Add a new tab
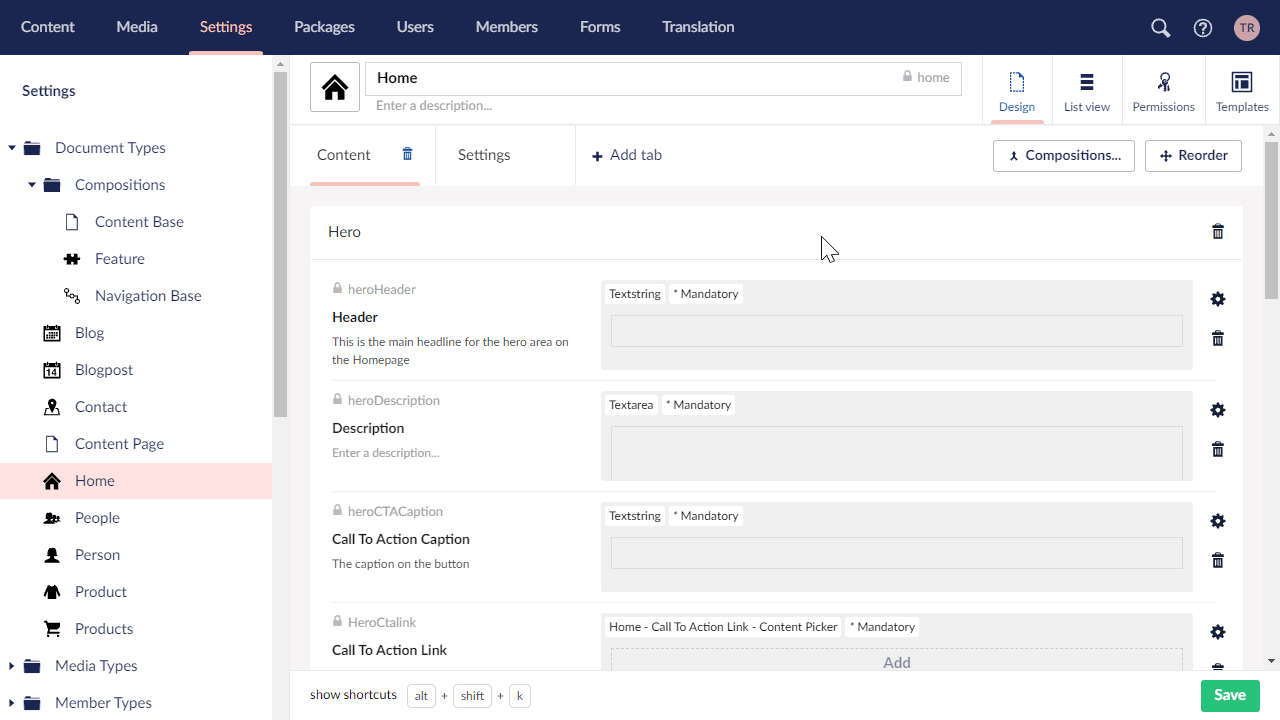This screenshot has width=1280, height=720. (627, 155)
